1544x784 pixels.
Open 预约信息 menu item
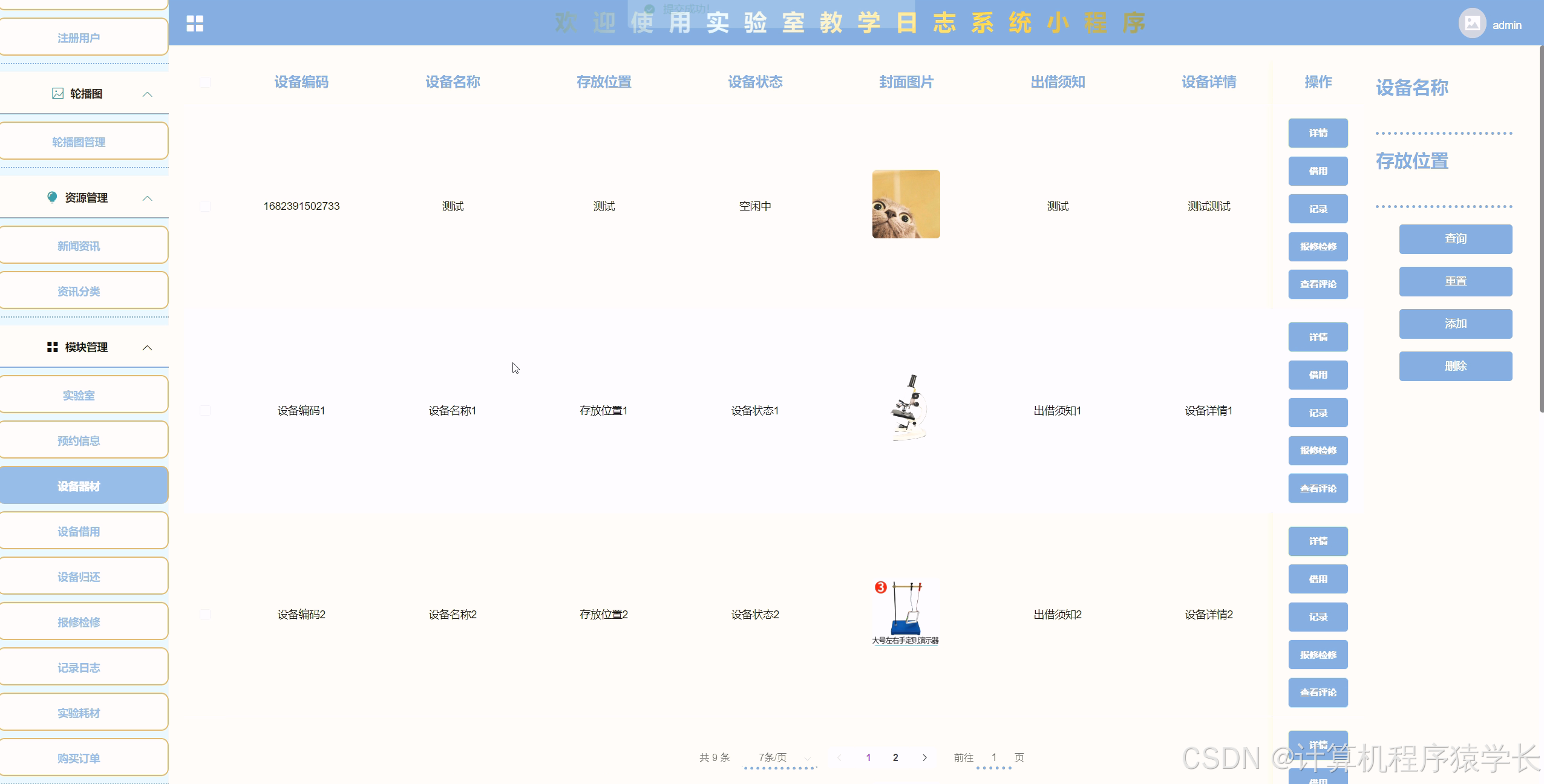point(83,440)
